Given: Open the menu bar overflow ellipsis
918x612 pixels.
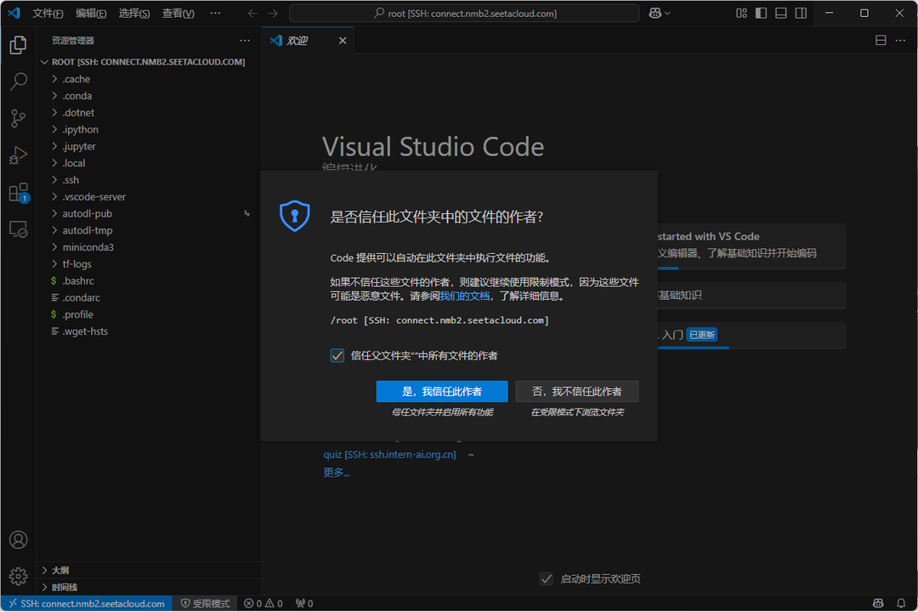Looking at the screenshot, I should (x=215, y=13).
